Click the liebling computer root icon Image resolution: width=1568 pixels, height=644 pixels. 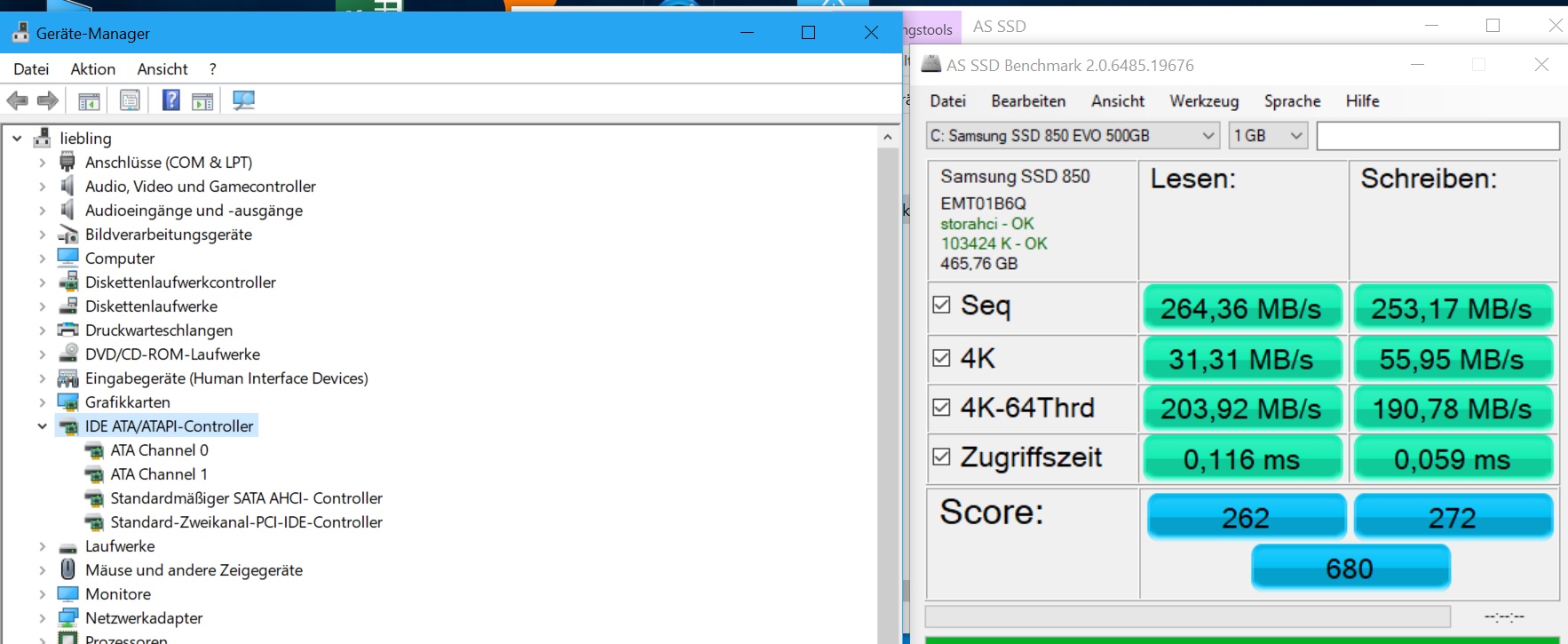point(42,138)
